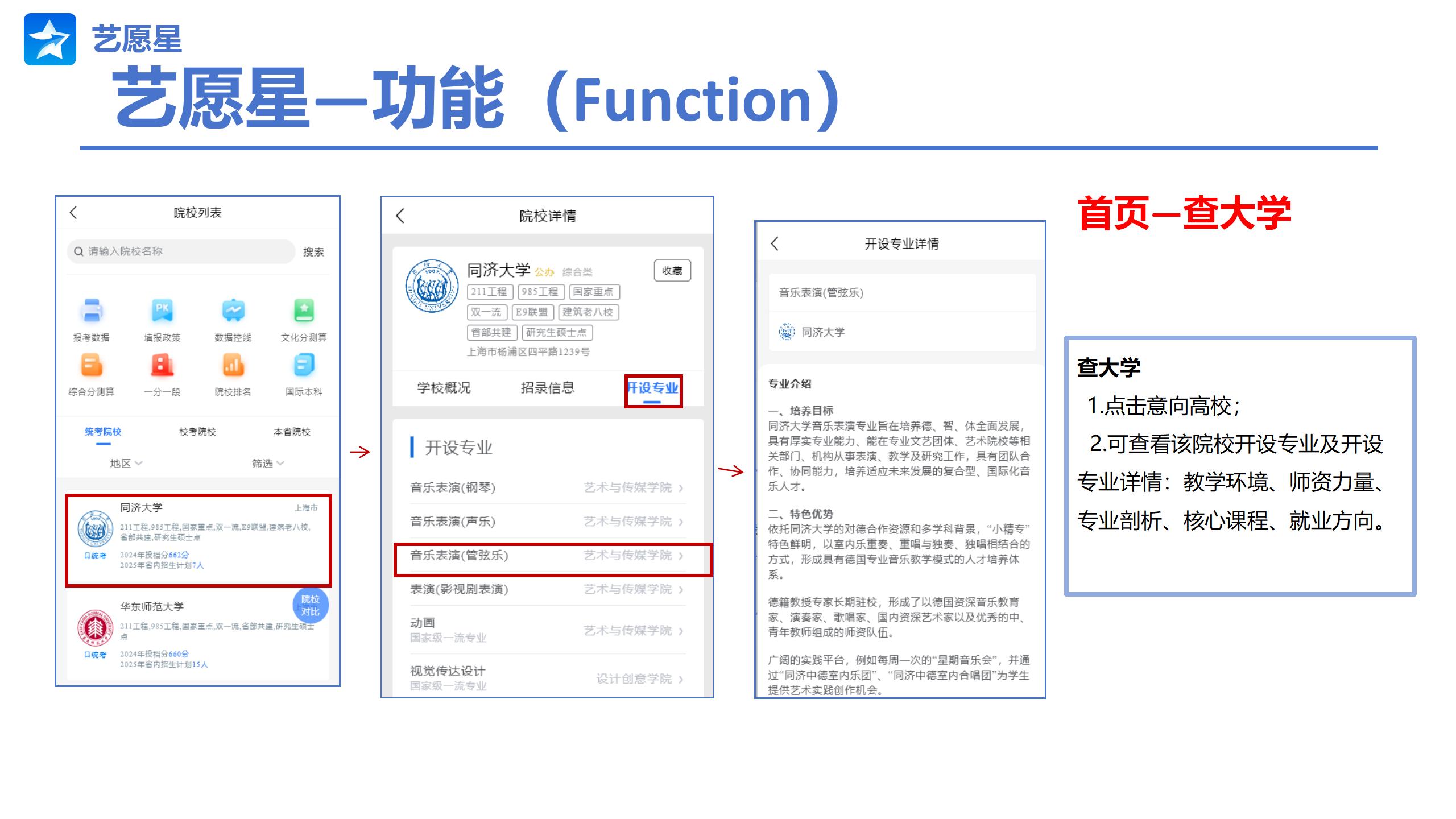The height and width of the screenshot is (819, 1456).
Task: Click the 搜索 button
Action: point(313,252)
